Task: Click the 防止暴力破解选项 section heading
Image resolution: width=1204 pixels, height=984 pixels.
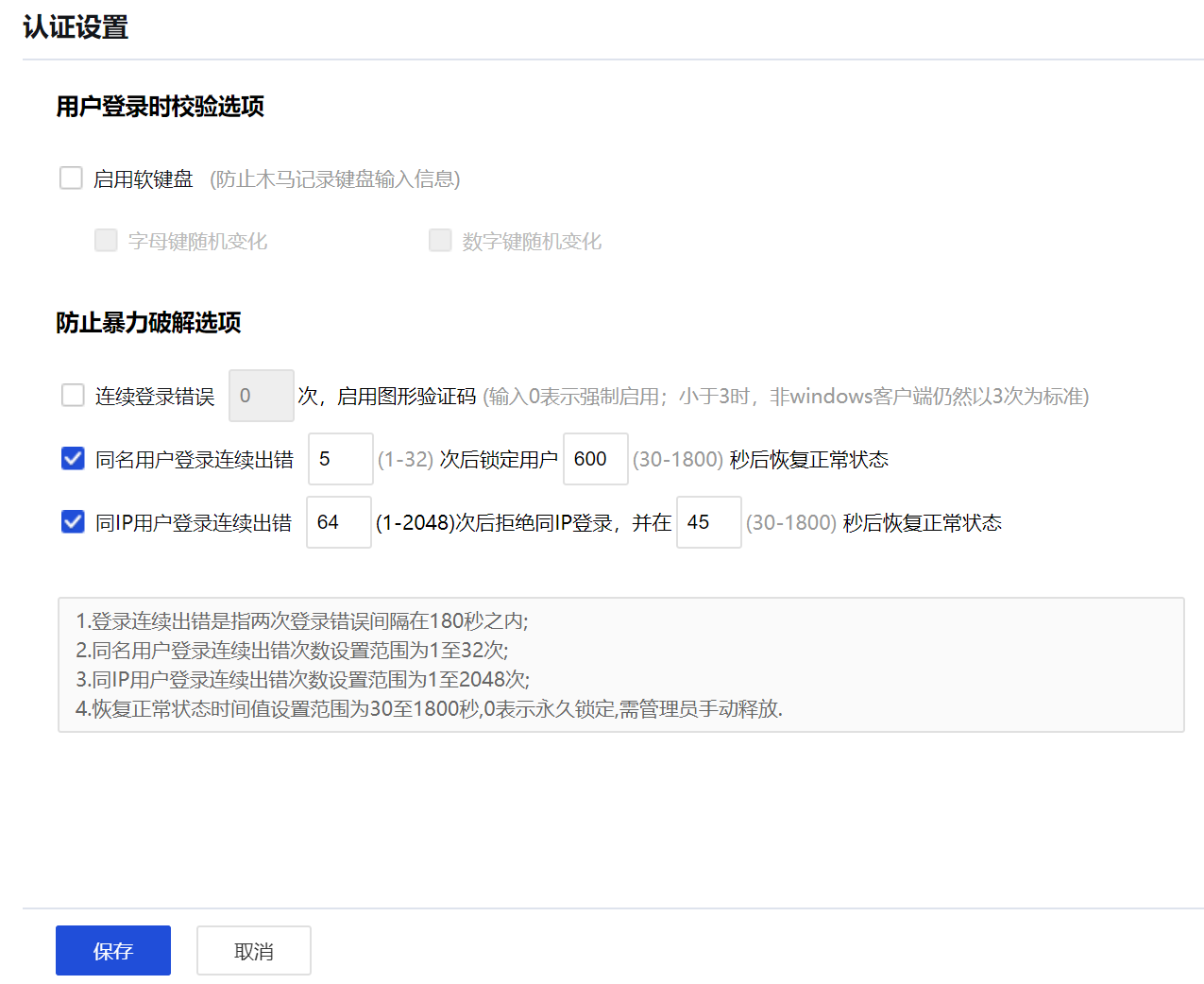Action: pos(148,323)
